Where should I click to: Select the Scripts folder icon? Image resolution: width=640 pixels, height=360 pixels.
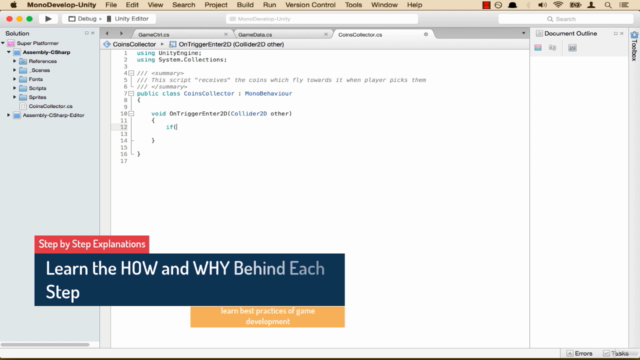click(23, 88)
